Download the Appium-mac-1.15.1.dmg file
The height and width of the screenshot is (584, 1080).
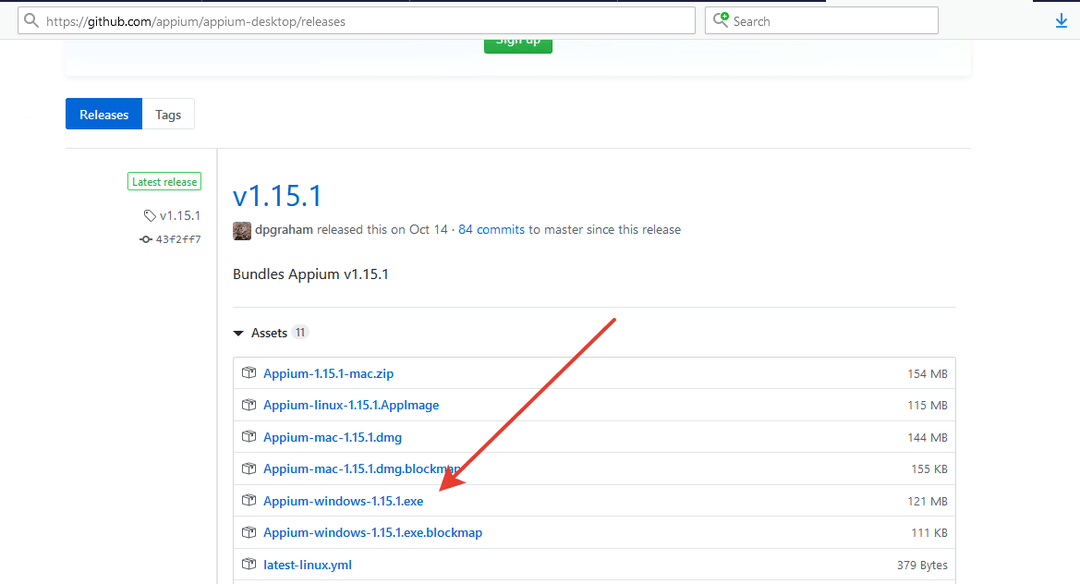(332, 437)
